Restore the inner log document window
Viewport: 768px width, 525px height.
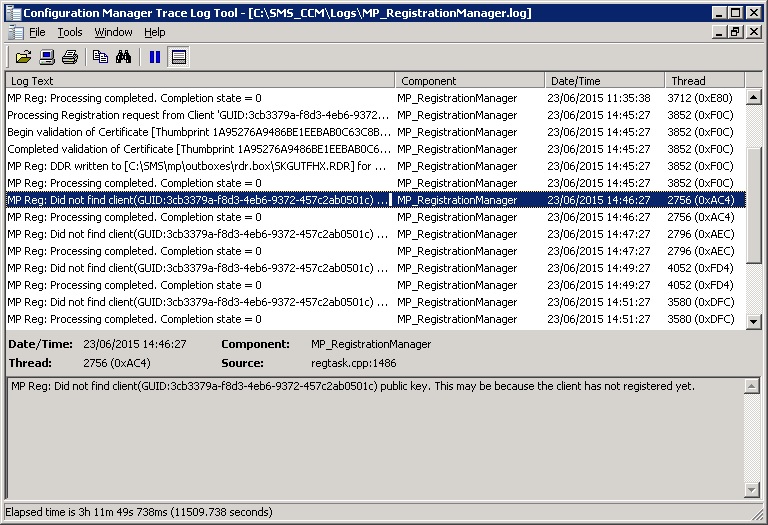pos(736,32)
